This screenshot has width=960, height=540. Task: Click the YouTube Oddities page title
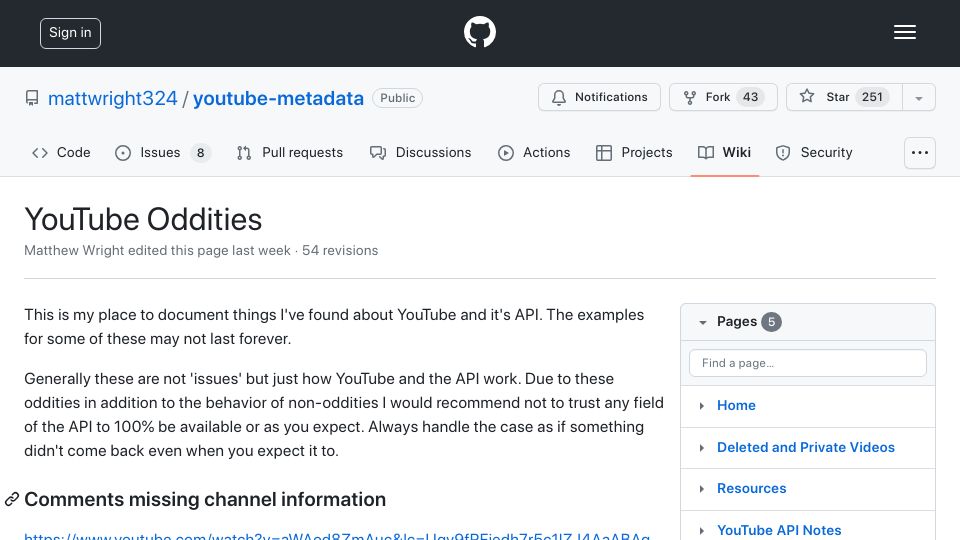(x=143, y=219)
